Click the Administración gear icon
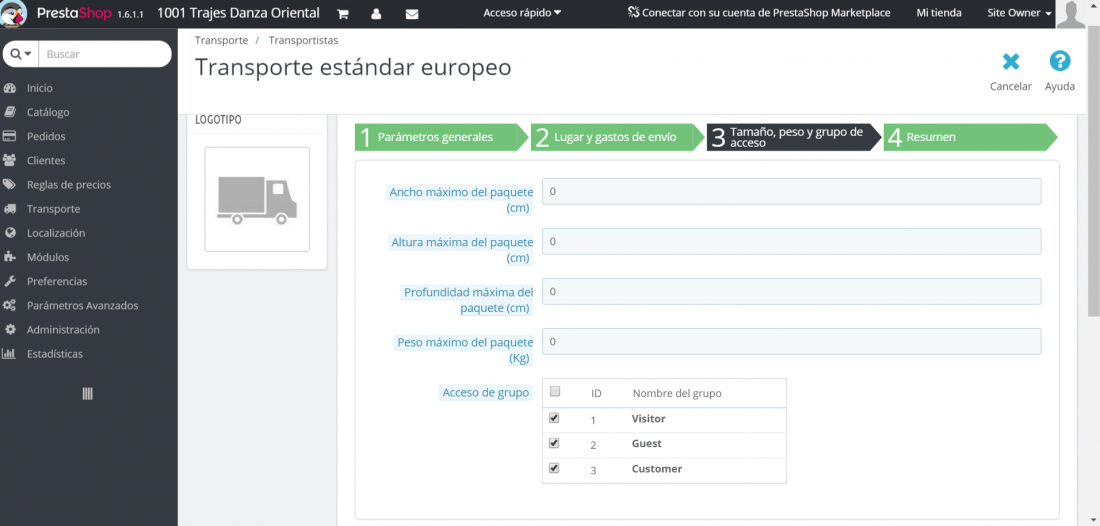1100x526 pixels. pyautogui.click(x=10, y=330)
